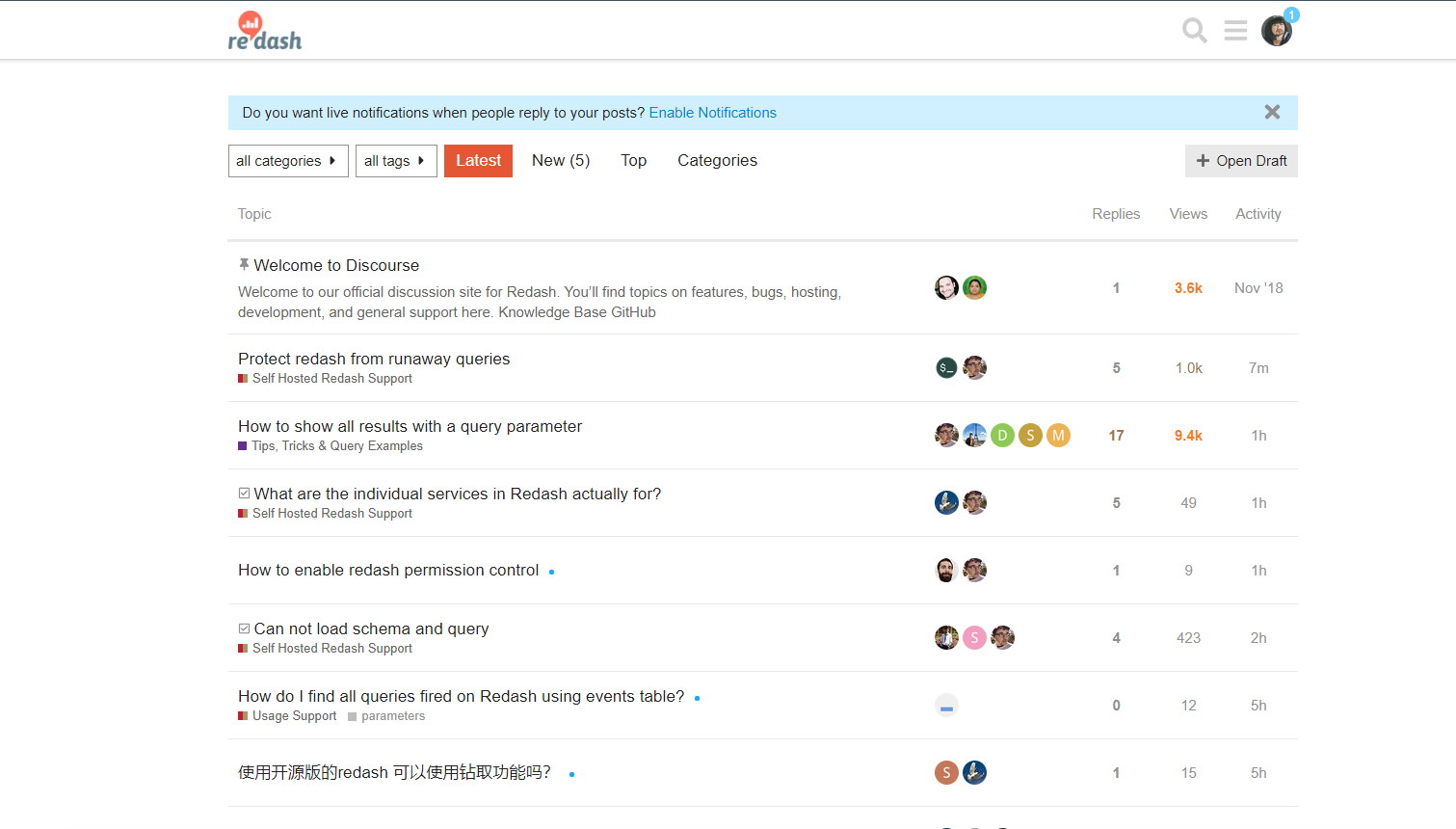The height and width of the screenshot is (829, 1456).
Task: Open the Chinese-titled redash topic
Action: pyautogui.click(x=394, y=773)
